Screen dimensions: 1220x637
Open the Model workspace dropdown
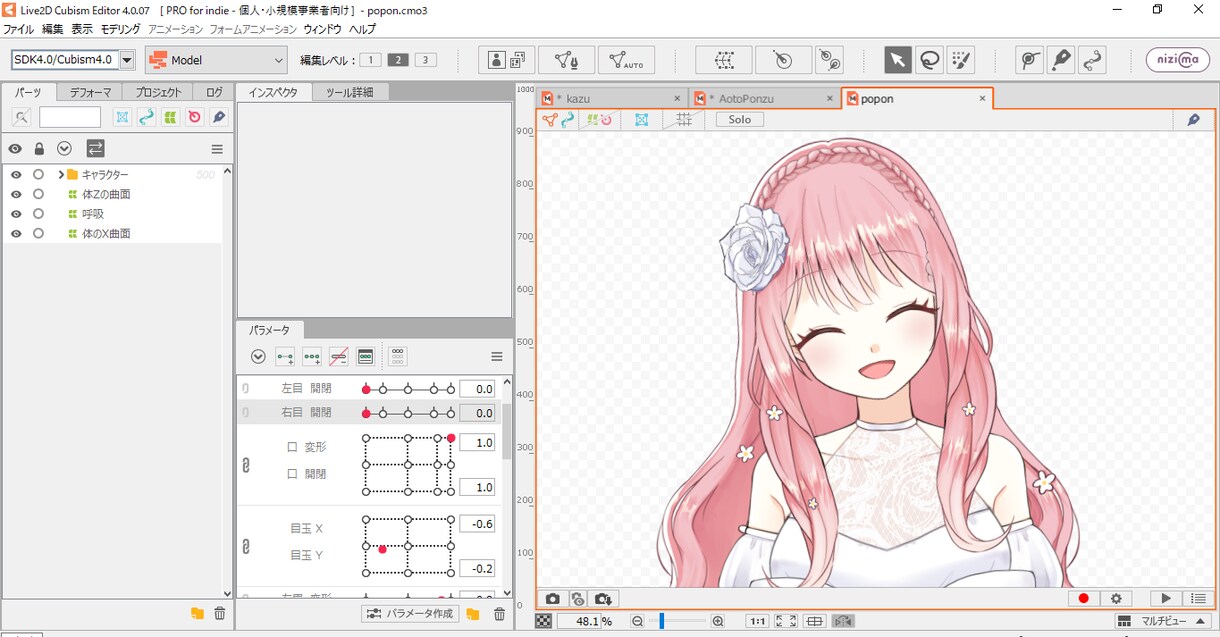click(x=216, y=60)
